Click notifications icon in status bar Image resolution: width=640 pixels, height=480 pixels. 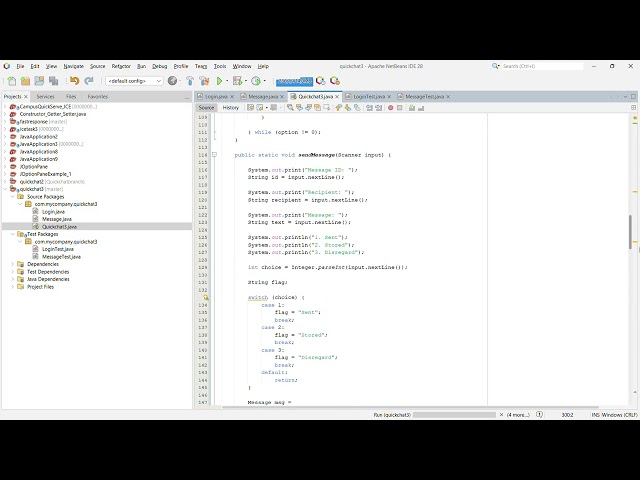click(539, 414)
